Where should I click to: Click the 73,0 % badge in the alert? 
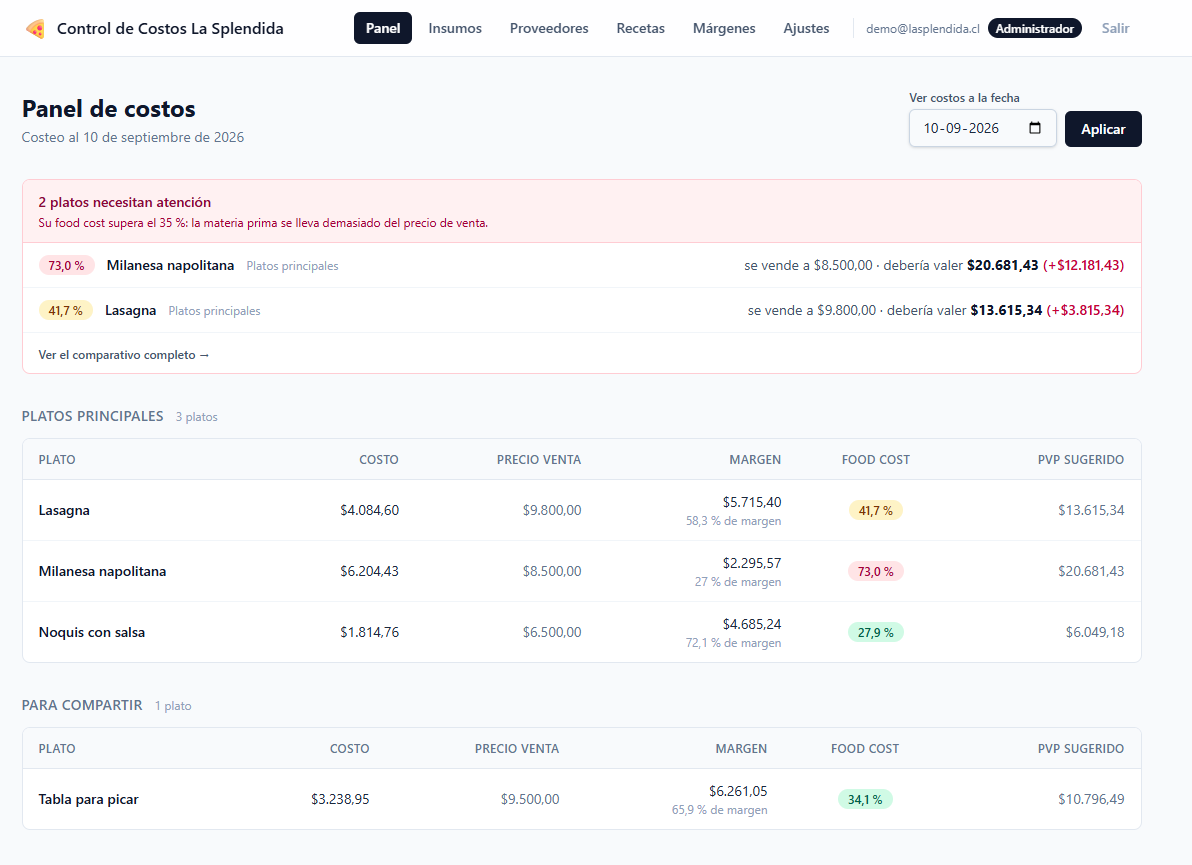pos(67,265)
